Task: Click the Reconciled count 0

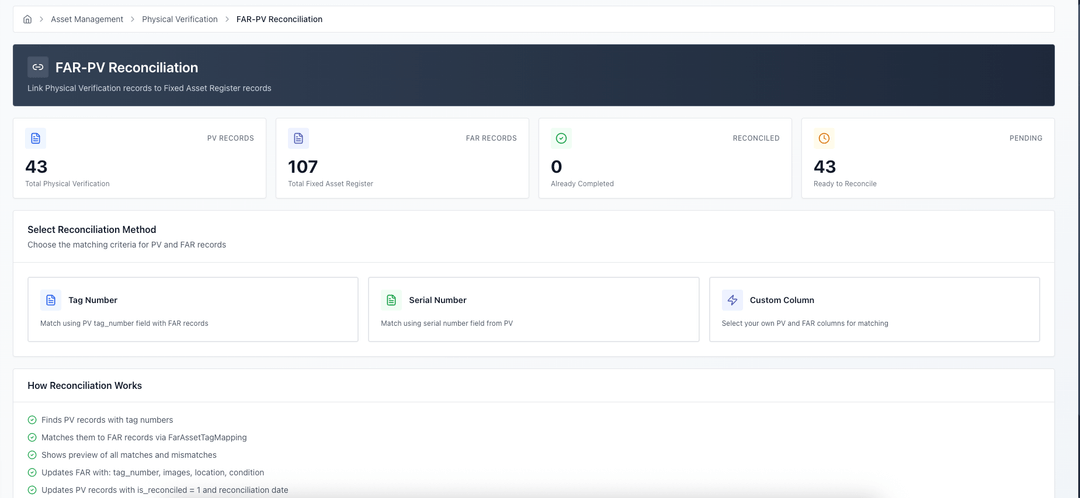Action: coord(557,167)
